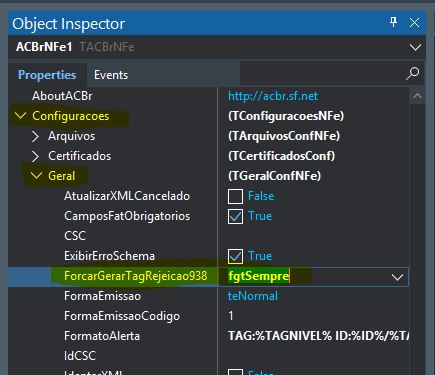Select the FormatoAlerta property
Viewport: 435px width, 375px height.
pyautogui.click(x=102, y=336)
